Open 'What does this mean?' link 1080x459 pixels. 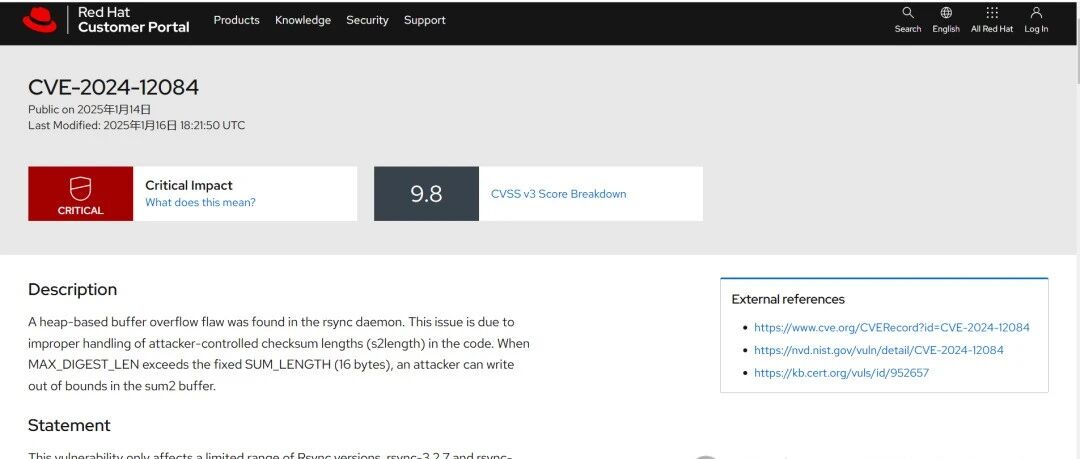[200, 203]
